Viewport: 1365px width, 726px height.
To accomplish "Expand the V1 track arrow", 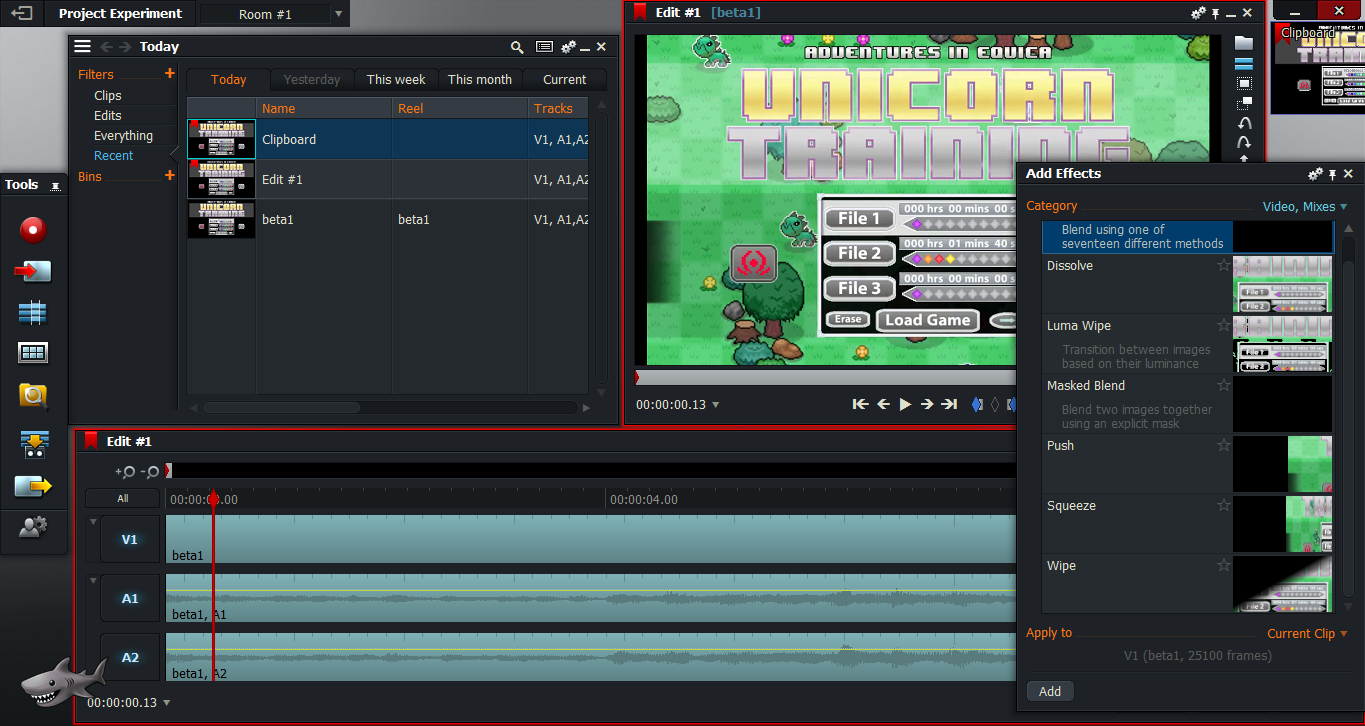I will [93, 521].
